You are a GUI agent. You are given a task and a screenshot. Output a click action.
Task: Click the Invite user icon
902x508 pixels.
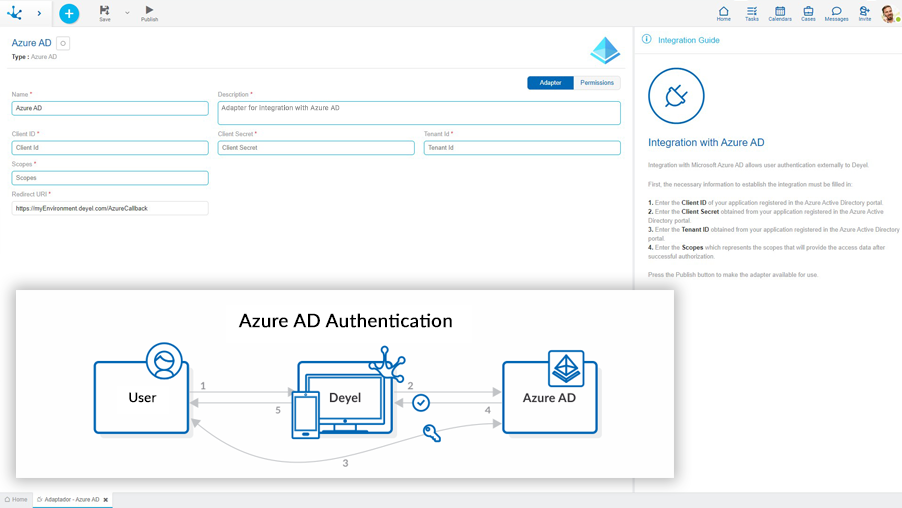pos(865,13)
